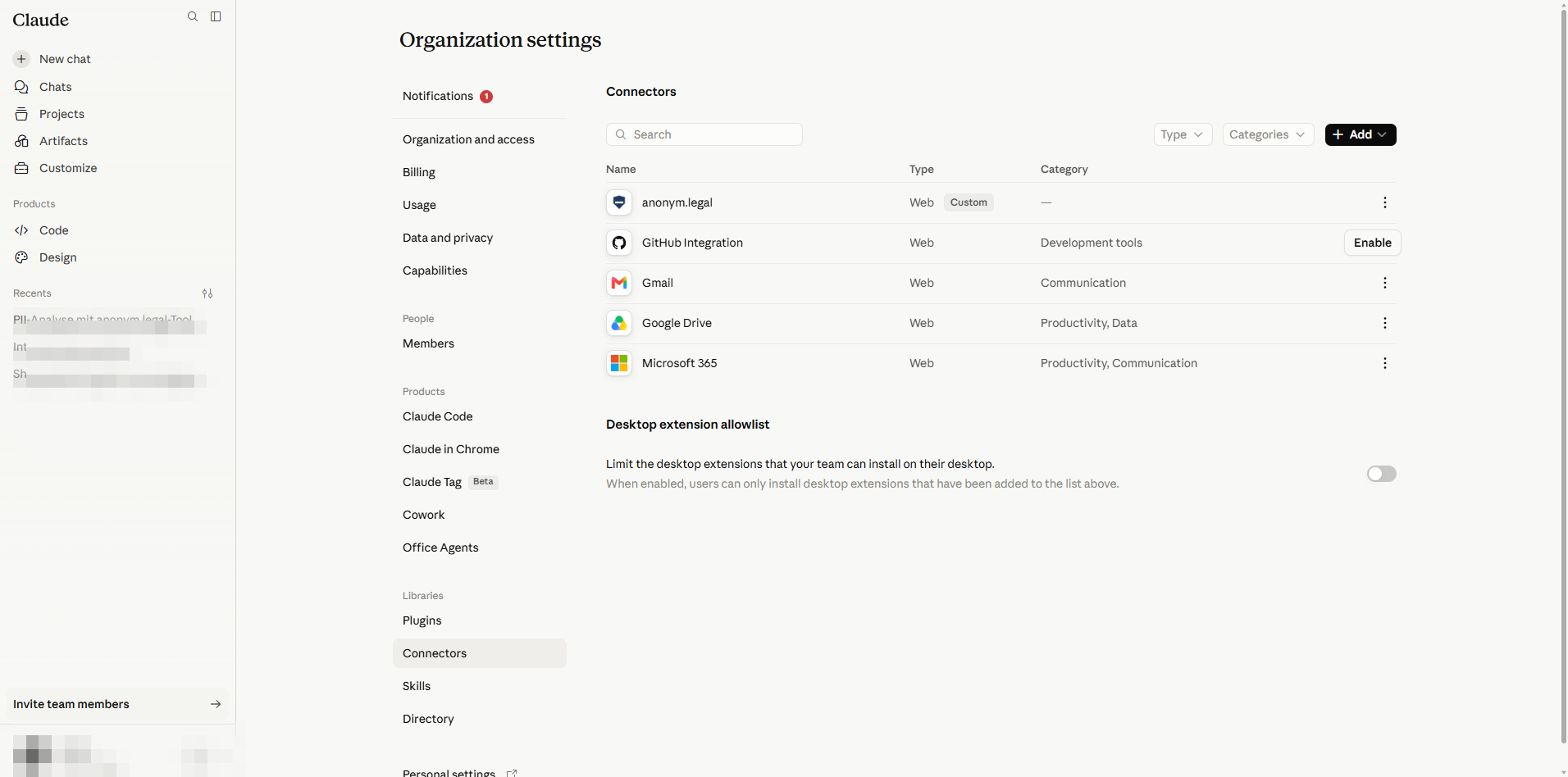This screenshot has height=777, width=1568.
Task: Open Members page
Action: [428, 343]
